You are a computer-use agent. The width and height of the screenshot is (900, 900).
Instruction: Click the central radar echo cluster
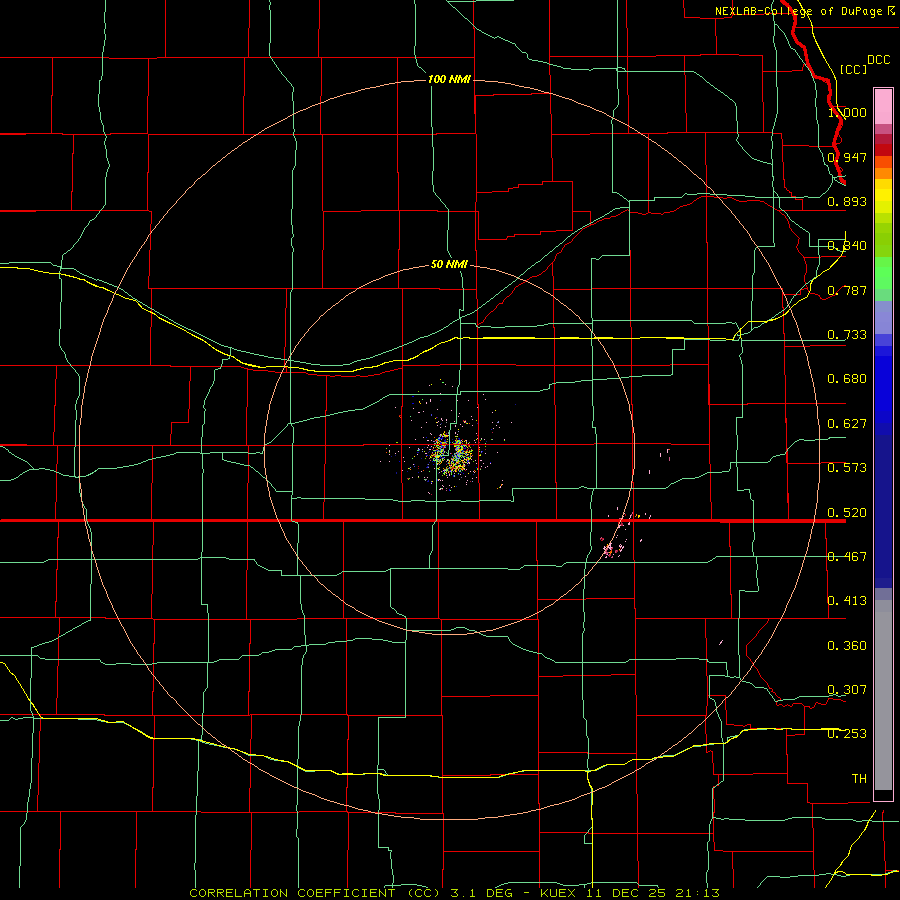tap(452, 453)
